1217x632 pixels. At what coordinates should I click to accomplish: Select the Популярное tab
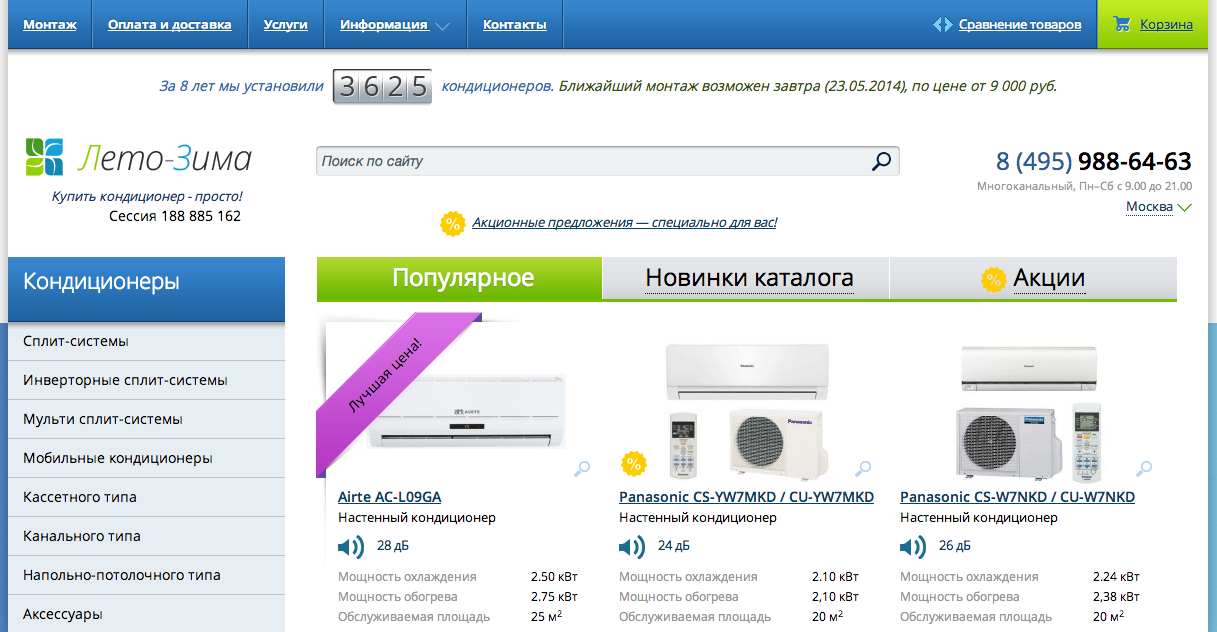[462, 278]
